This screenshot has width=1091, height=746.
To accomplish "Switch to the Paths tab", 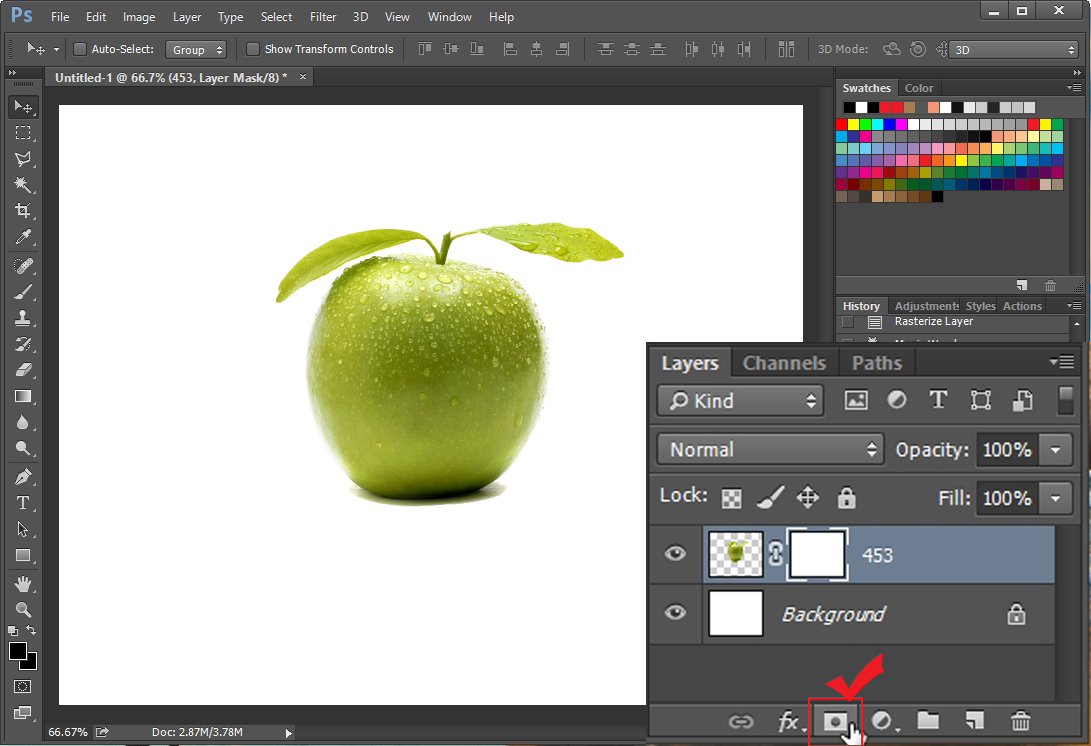I will (877, 363).
